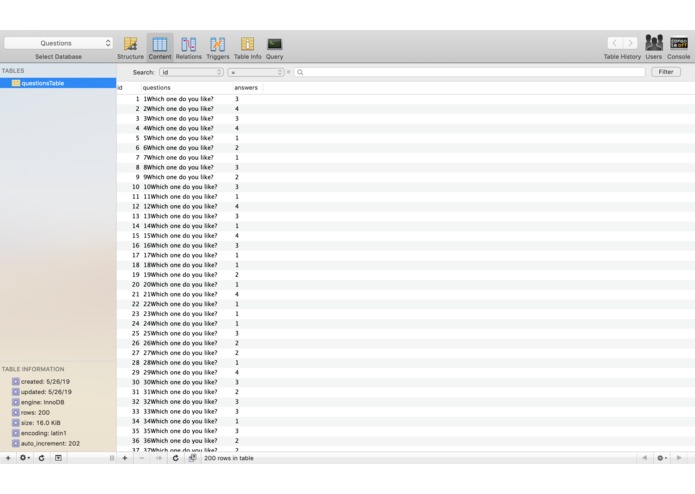The height and width of the screenshot is (494, 695).
Task: Remove the selected row
Action: (x=141, y=458)
